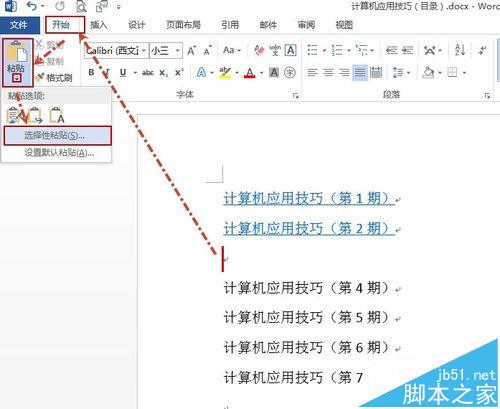500x409 pixels.
Task: Click the Print Preview icon in quick access toolbar
Action: [81, 6]
